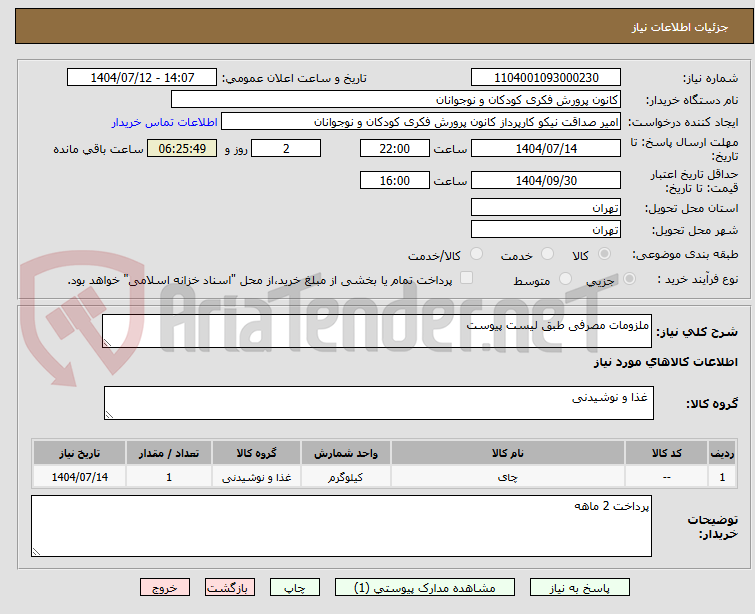The height and width of the screenshot is (614, 755).
Task: Click the خروج exit button
Action: coord(165,588)
